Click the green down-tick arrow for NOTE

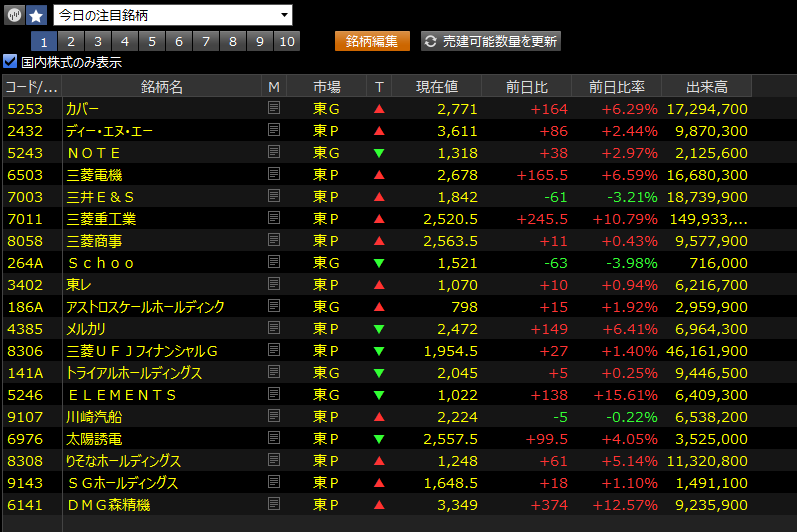coord(379,153)
